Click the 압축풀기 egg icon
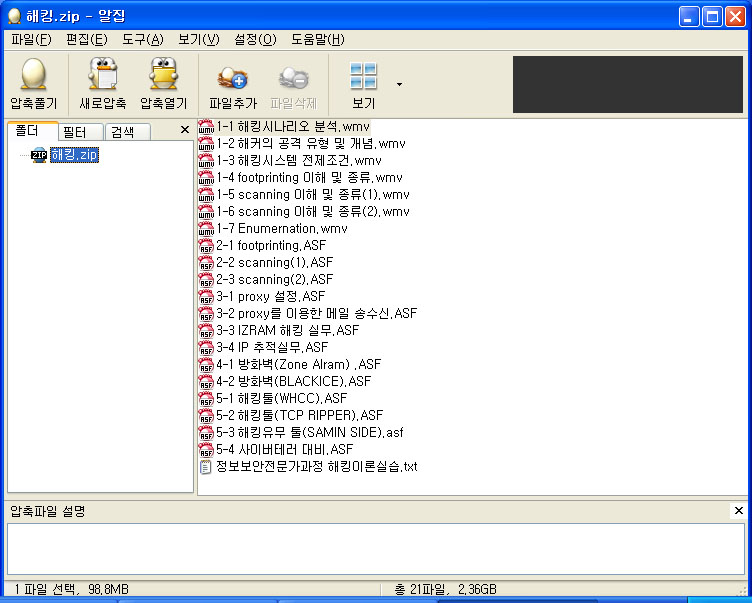Image resolution: width=752 pixels, height=603 pixels. [x=34, y=74]
